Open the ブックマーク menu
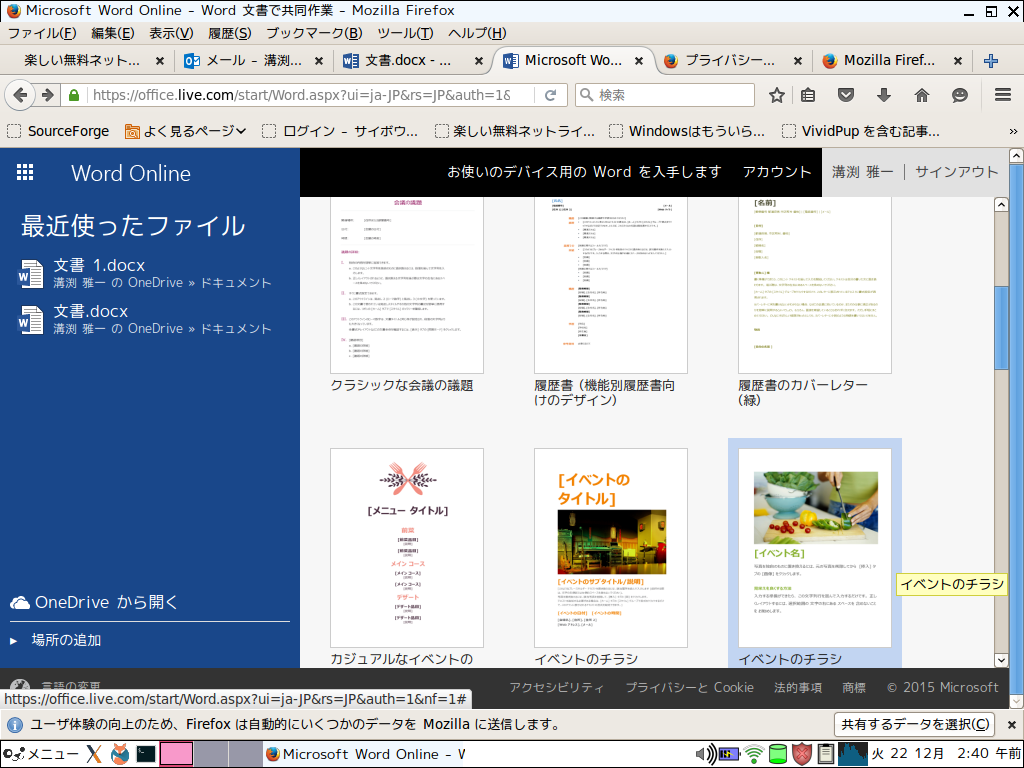The image size is (1024, 768). pyautogui.click(x=313, y=33)
